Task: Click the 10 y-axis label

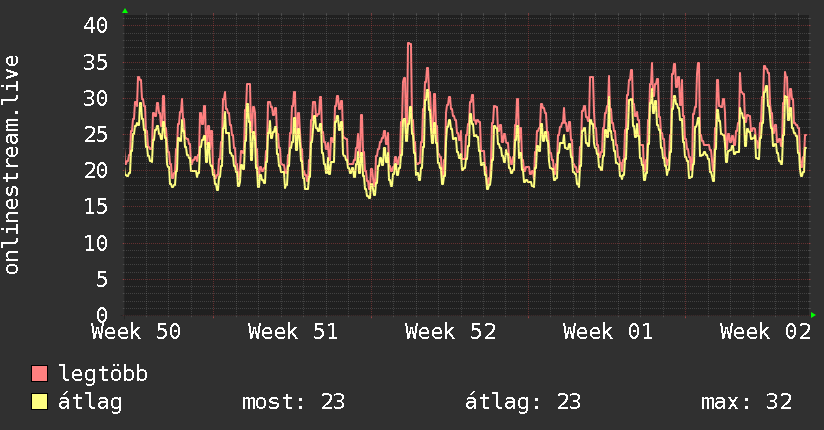Action: [96, 243]
